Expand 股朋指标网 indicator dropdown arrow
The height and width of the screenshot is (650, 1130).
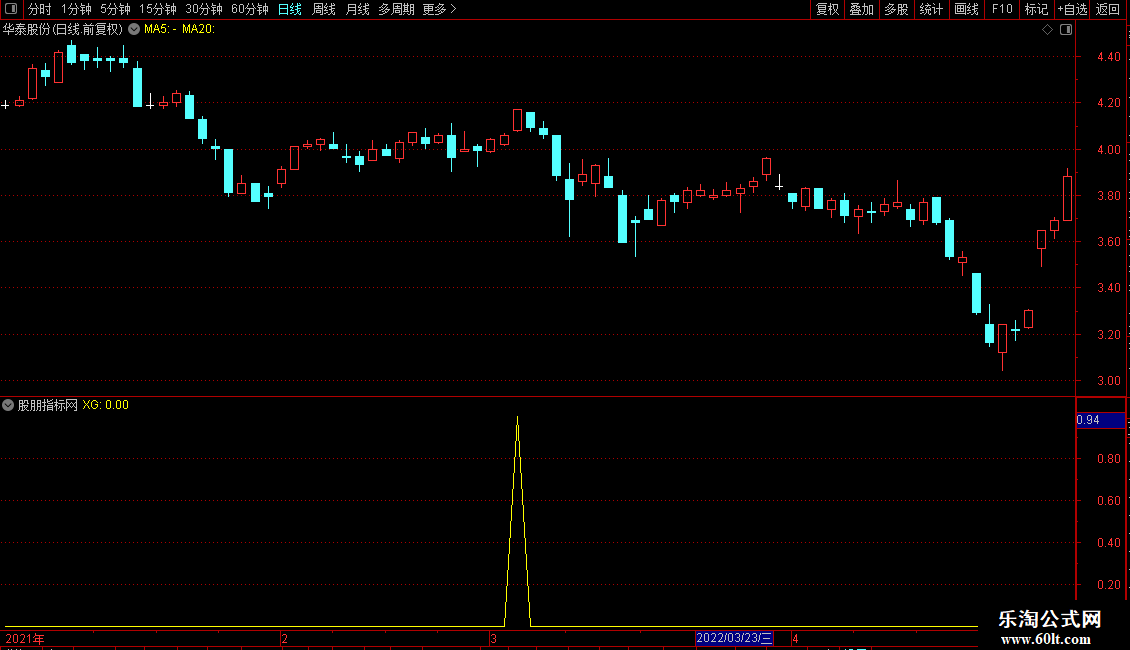(x=8, y=405)
